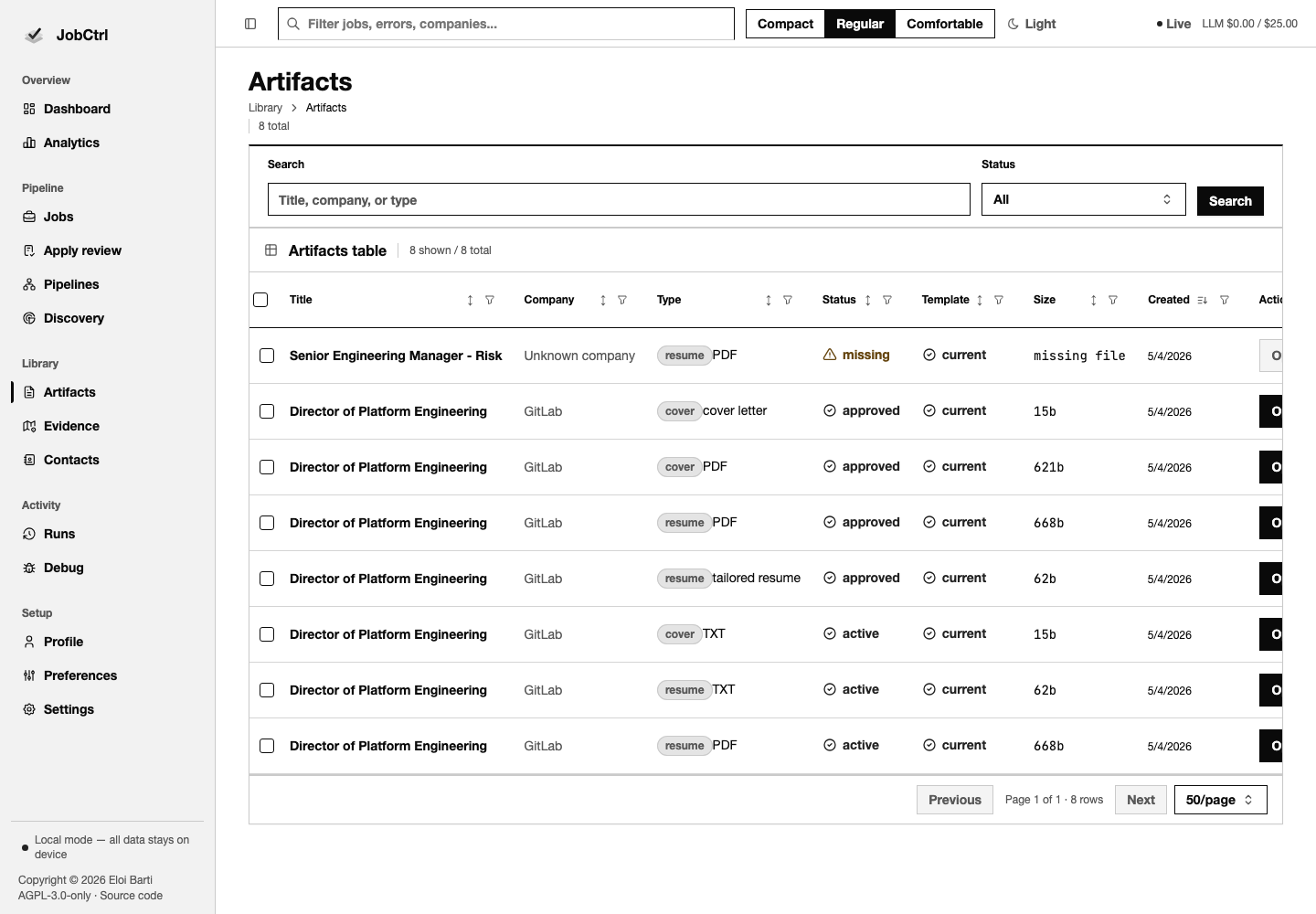Screen dimensions: 1316x914
Task: Focus the global filter jobs search box
Action: (x=506, y=24)
